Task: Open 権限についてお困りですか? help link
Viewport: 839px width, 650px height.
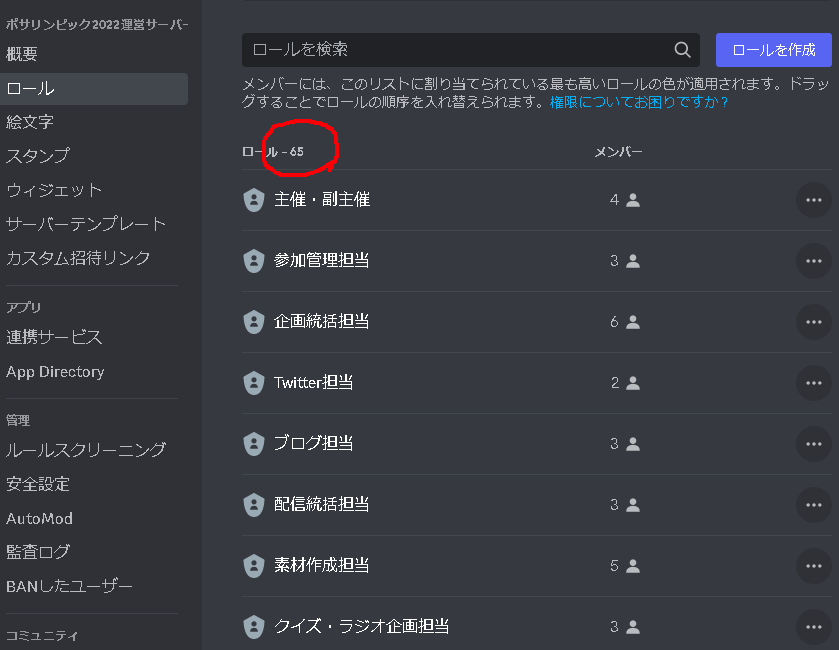Action: click(639, 102)
